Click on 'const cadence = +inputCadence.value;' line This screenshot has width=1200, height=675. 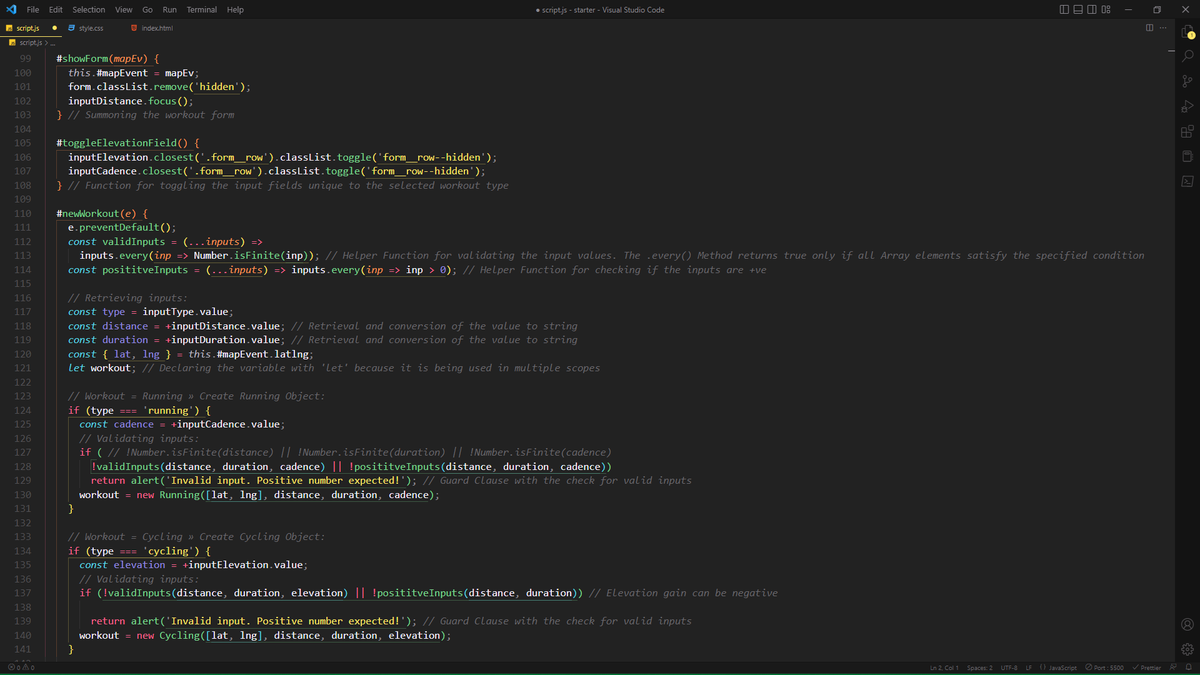click(x=183, y=424)
